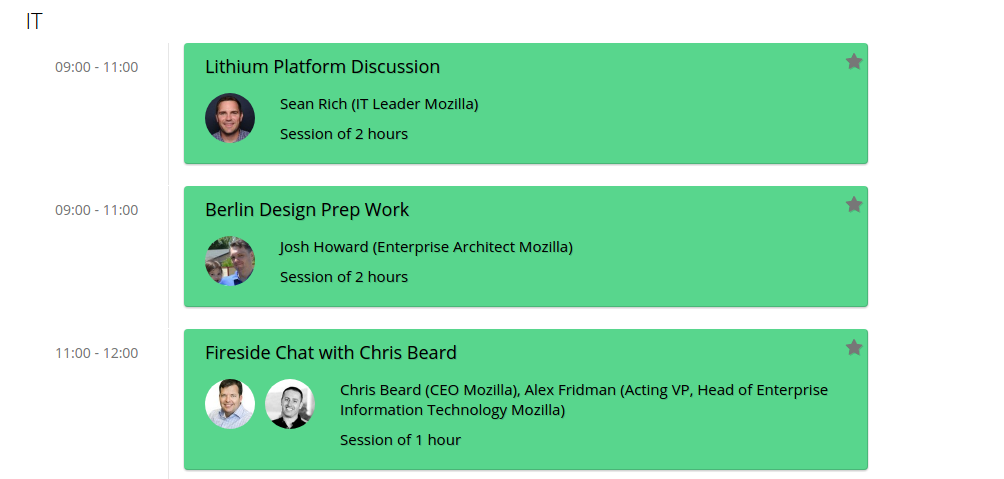Click 'Session of 2 hours' under Josh Howard
Viewport: 1004px width, 479px height.
click(x=344, y=277)
